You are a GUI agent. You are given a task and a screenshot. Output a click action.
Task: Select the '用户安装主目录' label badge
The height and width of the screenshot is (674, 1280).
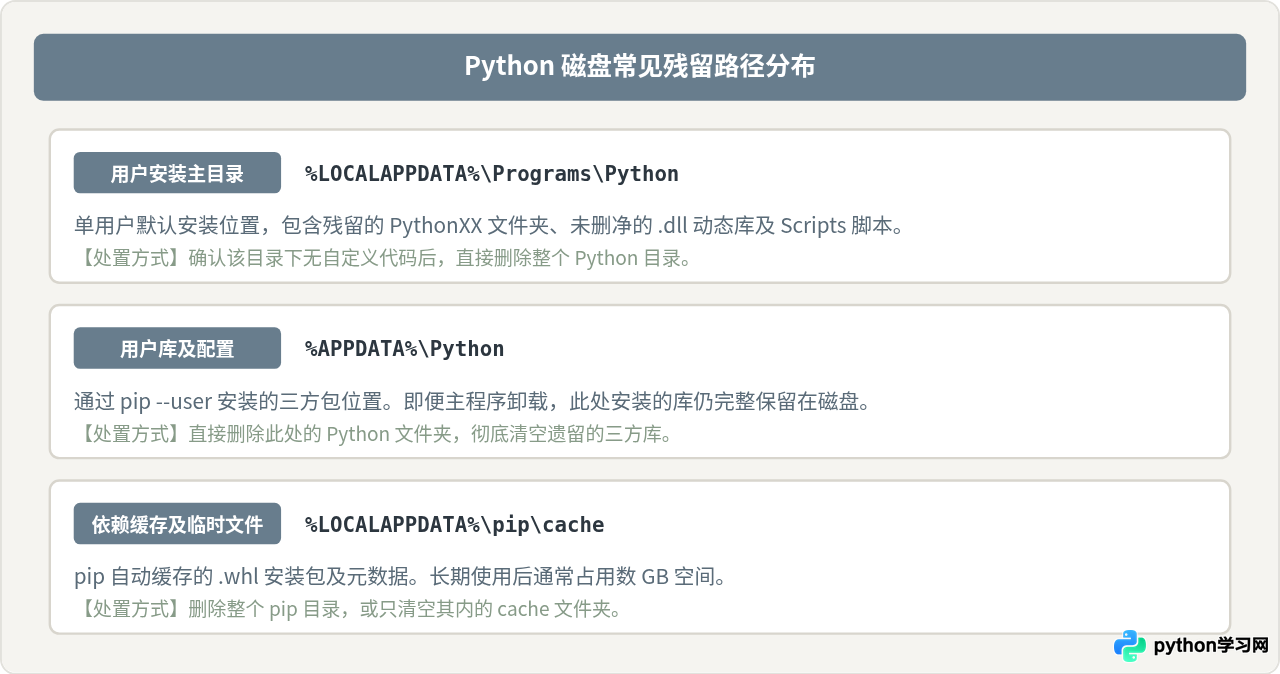pos(177,173)
